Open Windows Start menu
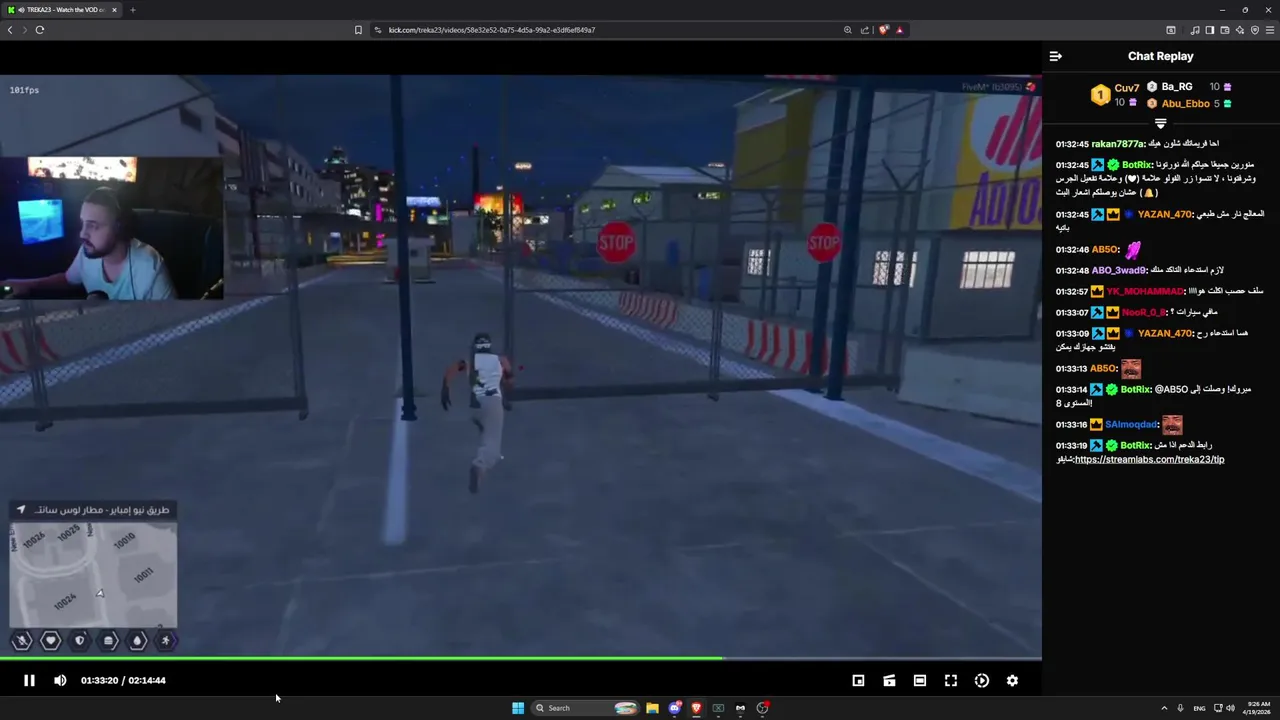The image size is (1280, 720). click(518, 708)
